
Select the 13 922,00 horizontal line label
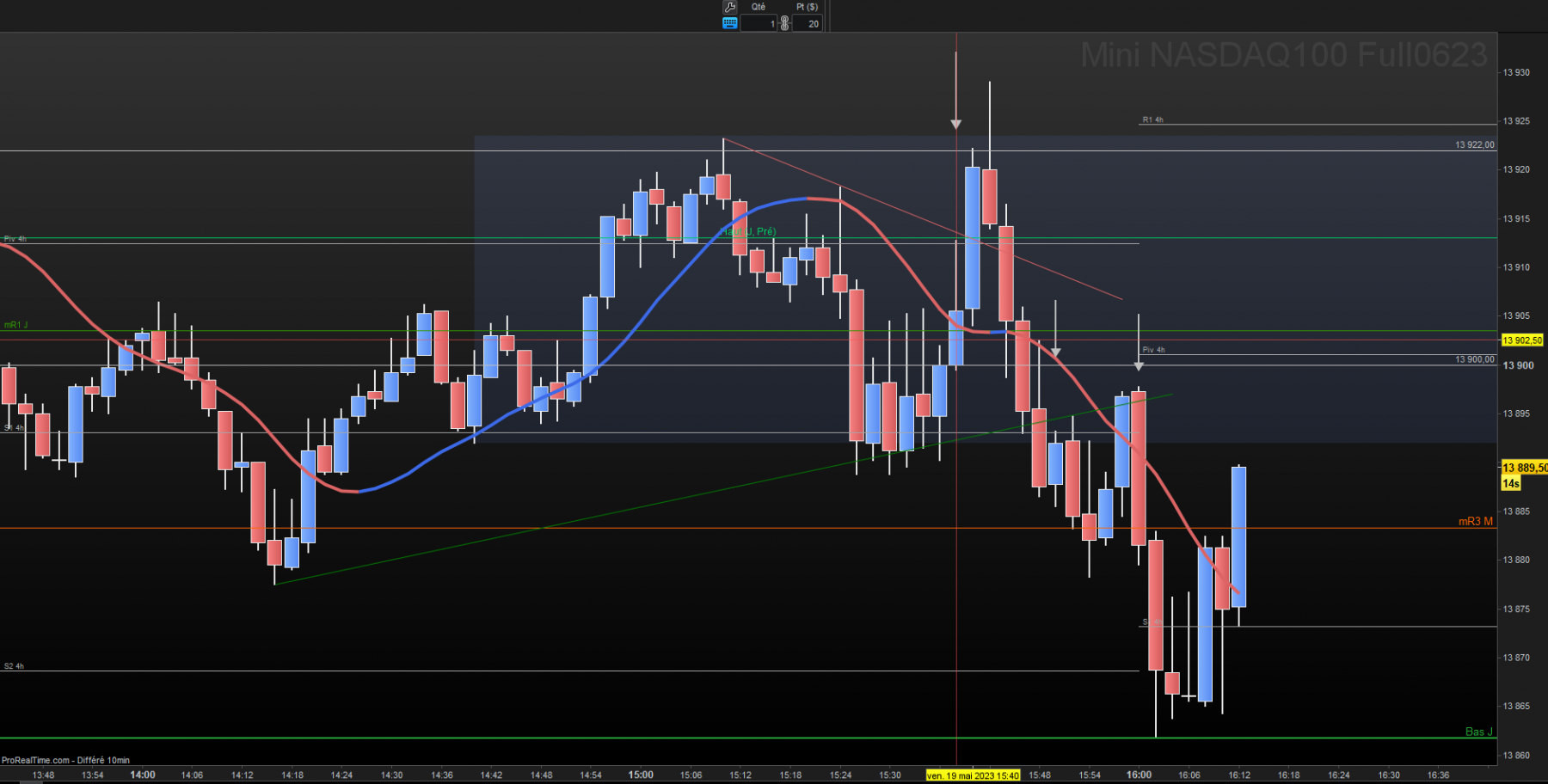click(x=1475, y=144)
